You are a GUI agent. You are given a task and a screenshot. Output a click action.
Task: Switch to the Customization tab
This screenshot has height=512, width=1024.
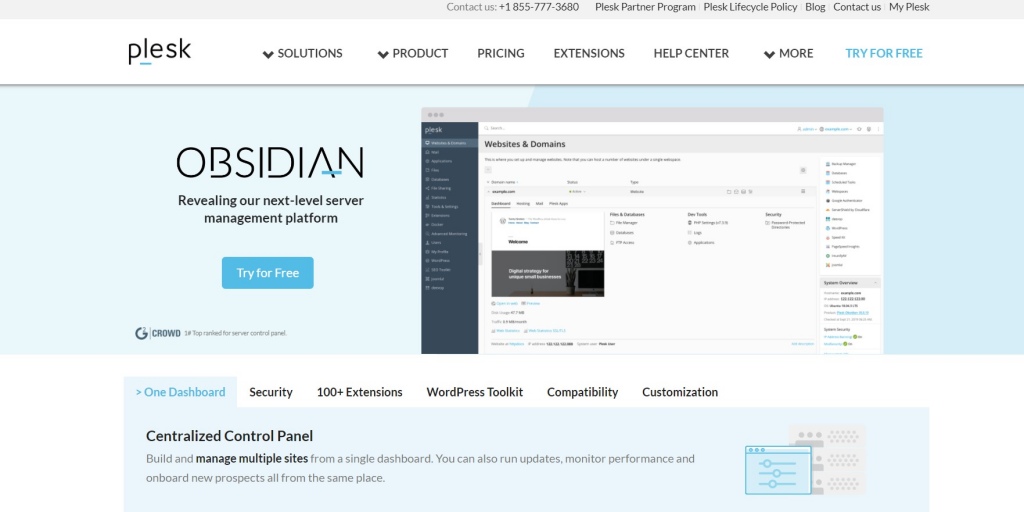click(680, 392)
